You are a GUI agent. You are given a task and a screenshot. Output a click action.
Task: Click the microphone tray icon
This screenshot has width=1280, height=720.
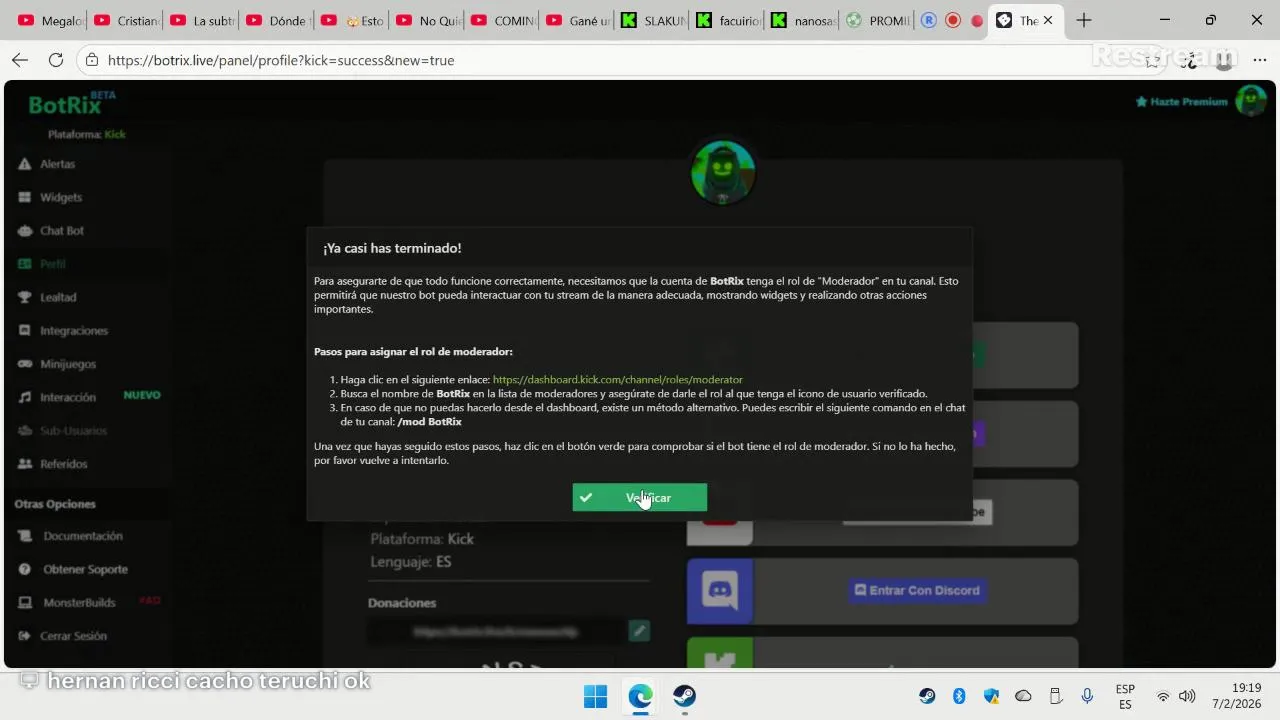click(1087, 696)
